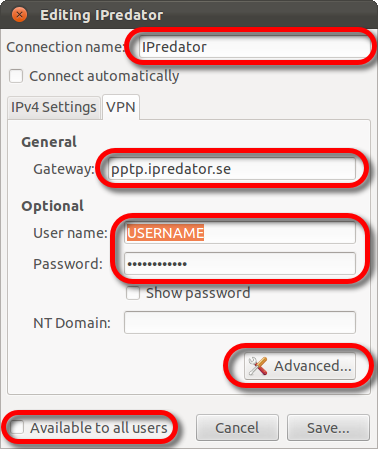Focus the Connection name field containing IPredator
378x449 pixels.
tap(254, 47)
